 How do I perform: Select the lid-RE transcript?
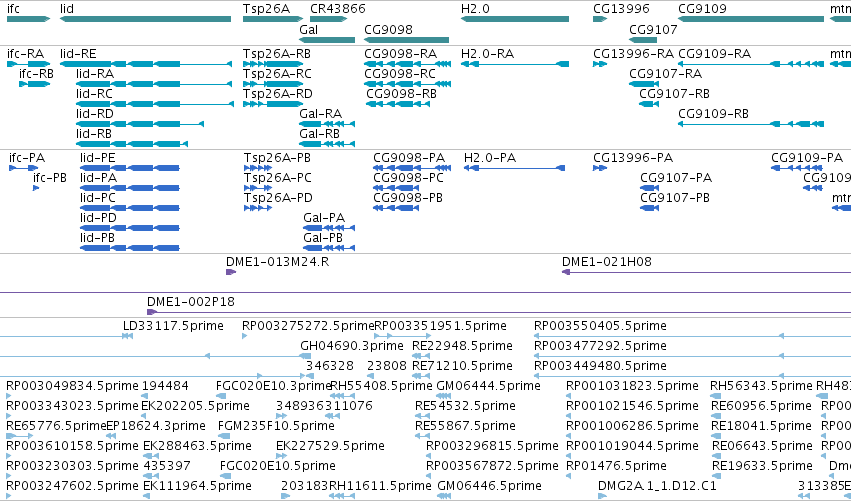[145, 64]
